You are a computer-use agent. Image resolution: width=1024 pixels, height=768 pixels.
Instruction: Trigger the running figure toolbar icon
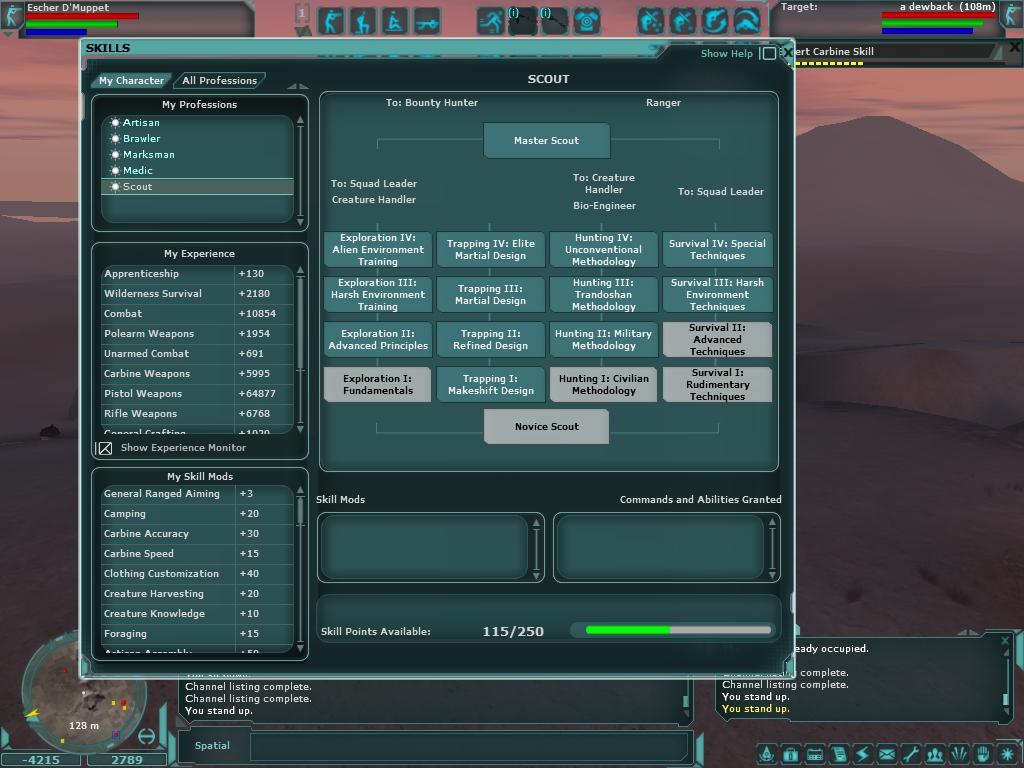[490, 22]
